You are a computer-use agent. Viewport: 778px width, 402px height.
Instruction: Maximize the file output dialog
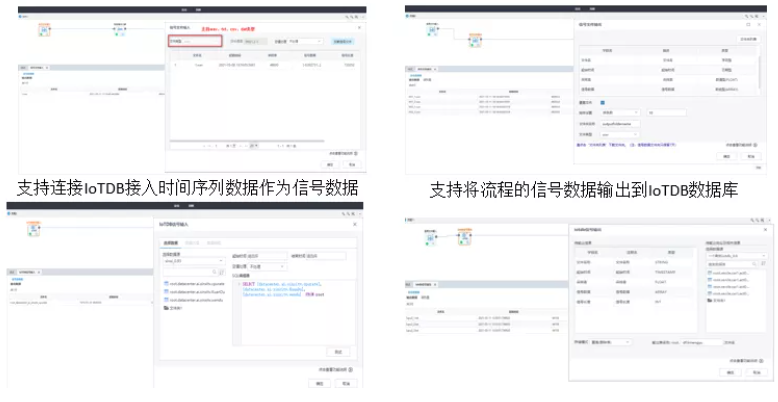tap(748, 24)
